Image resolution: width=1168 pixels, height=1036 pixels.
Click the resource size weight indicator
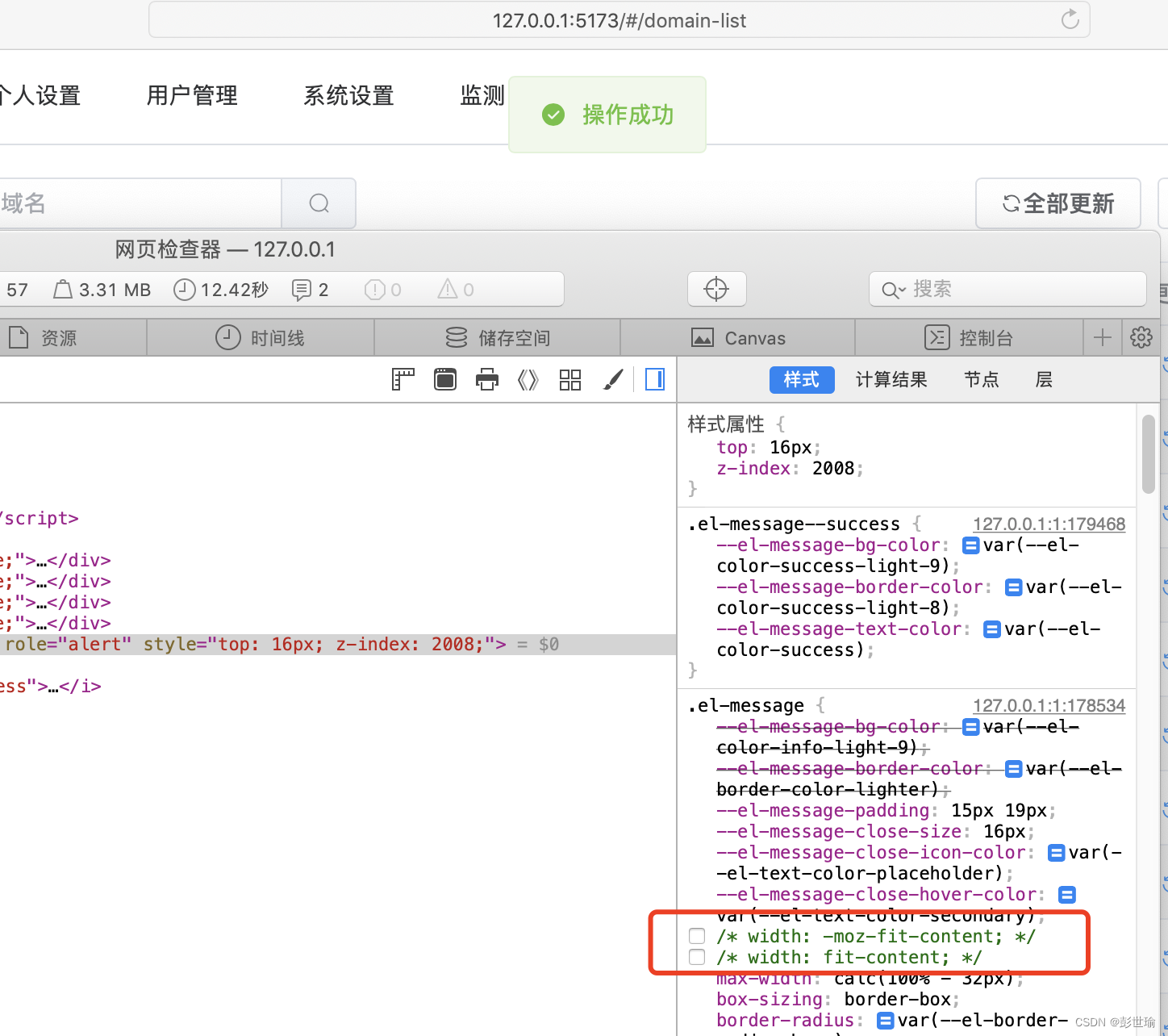click(102, 290)
